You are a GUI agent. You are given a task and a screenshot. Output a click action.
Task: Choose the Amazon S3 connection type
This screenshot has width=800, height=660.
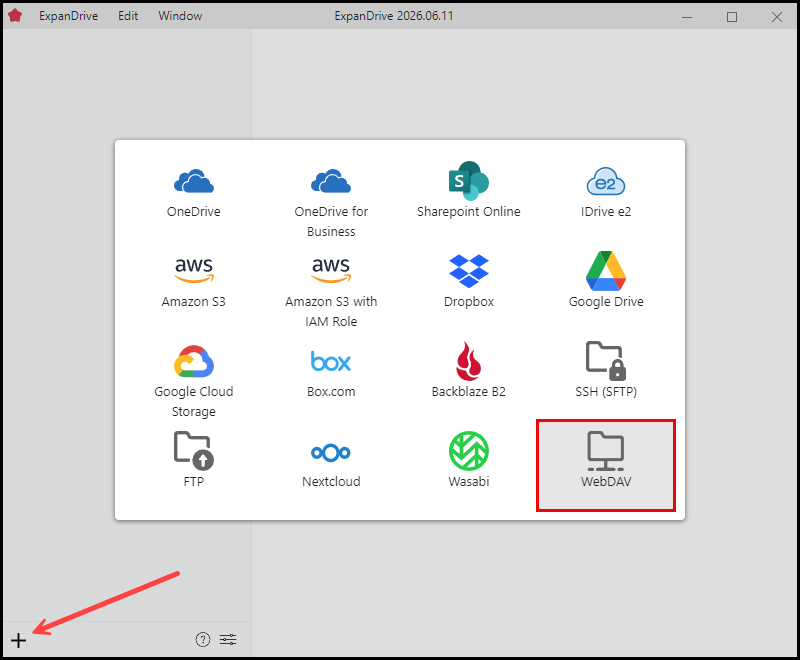[x=193, y=284]
